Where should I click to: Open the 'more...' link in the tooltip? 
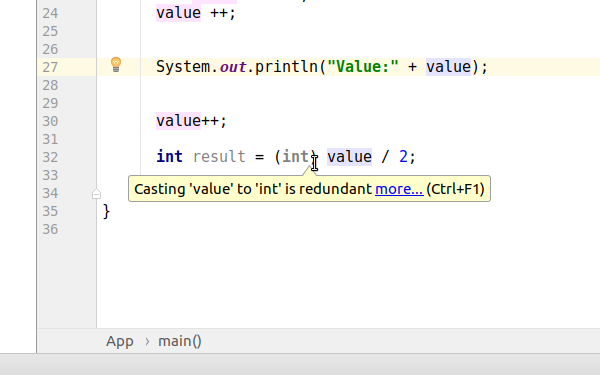click(399, 189)
